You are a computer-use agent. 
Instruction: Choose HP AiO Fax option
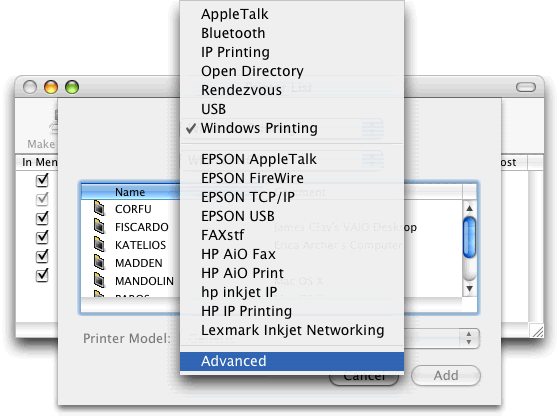(292, 254)
